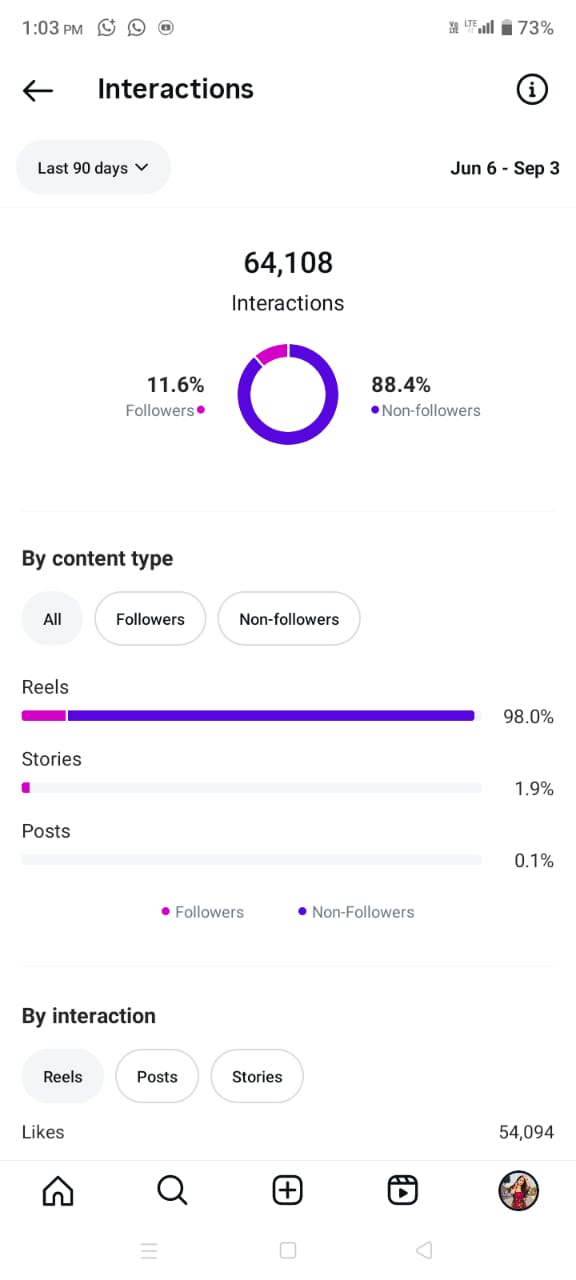Image resolution: width=576 pixels, height=1280 pixels.
Task: Open the Home feed icon
Action: [x=58, y=1190]
